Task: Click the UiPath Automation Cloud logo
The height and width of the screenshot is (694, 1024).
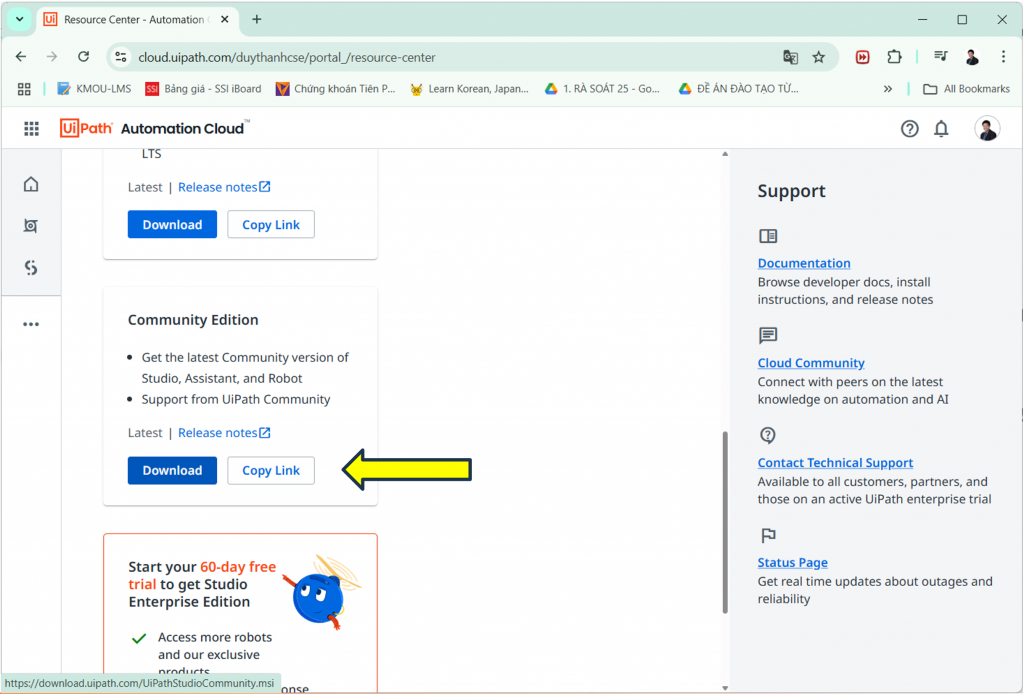Action: pyautogui.click(x=155, y=128)
